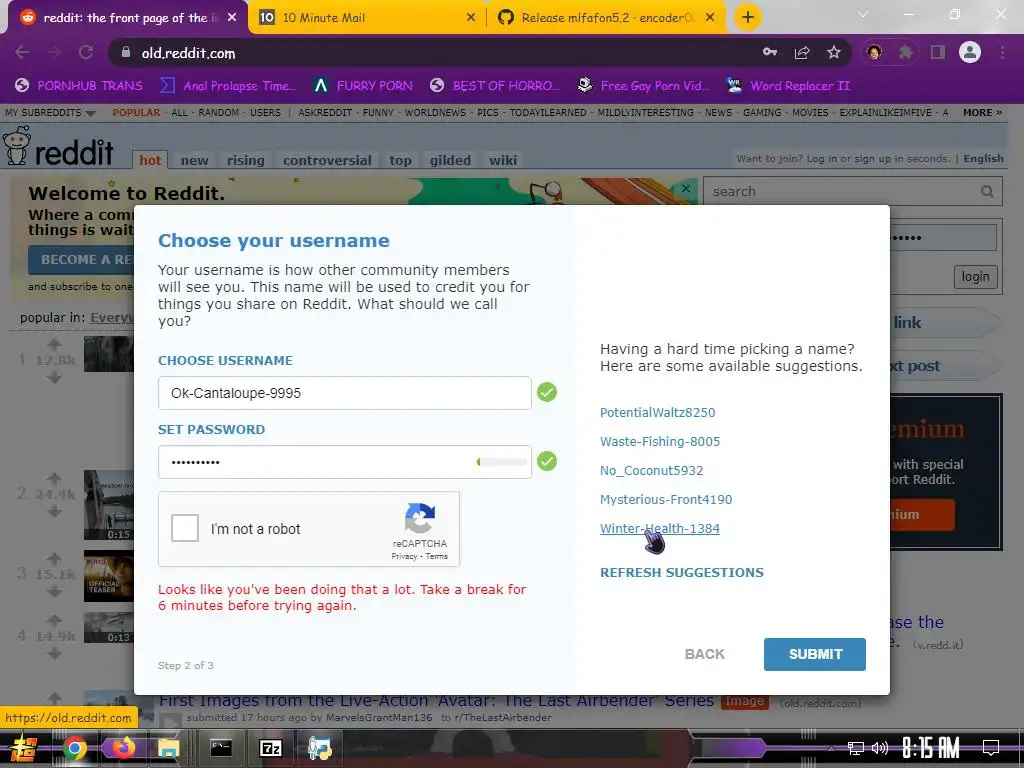Open a new tab with plus button

[748, 18]
